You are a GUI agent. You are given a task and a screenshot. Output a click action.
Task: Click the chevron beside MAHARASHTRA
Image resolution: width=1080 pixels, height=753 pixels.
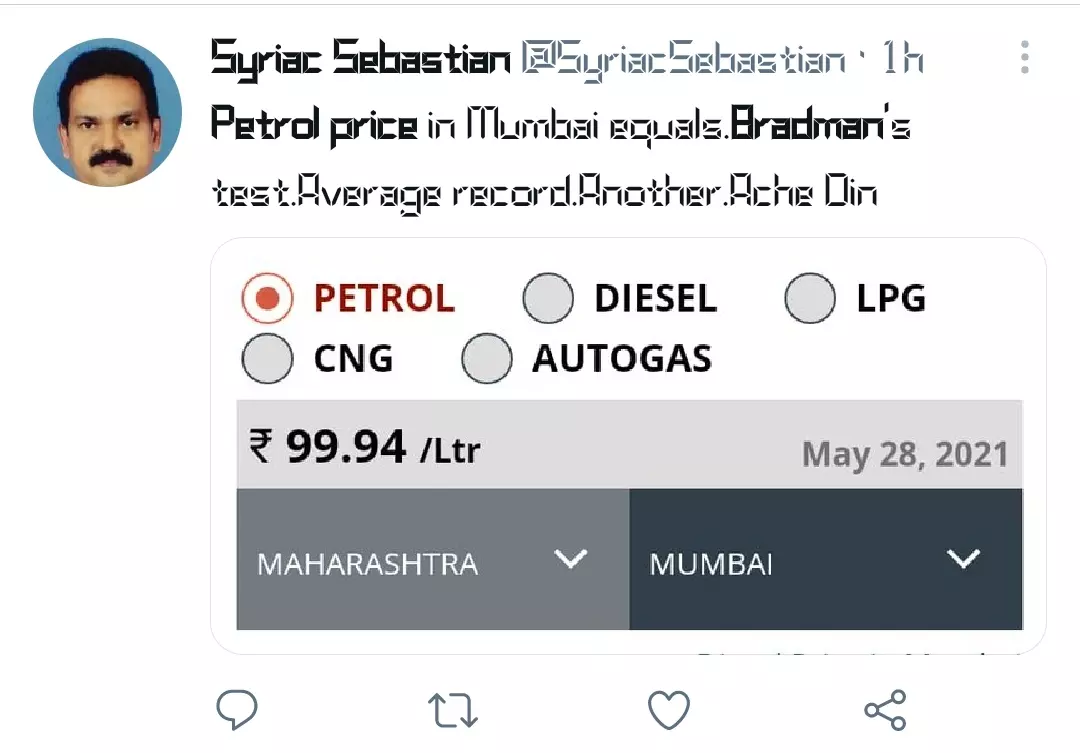[x=571, y=559]
